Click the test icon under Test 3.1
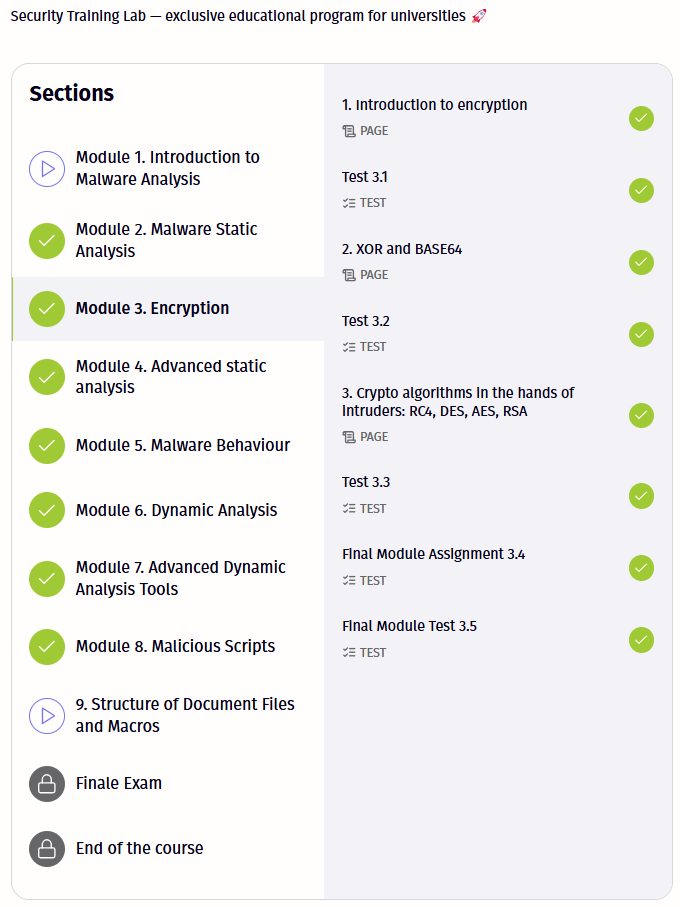Screen dimensions: 680x907 pos(349,203)
